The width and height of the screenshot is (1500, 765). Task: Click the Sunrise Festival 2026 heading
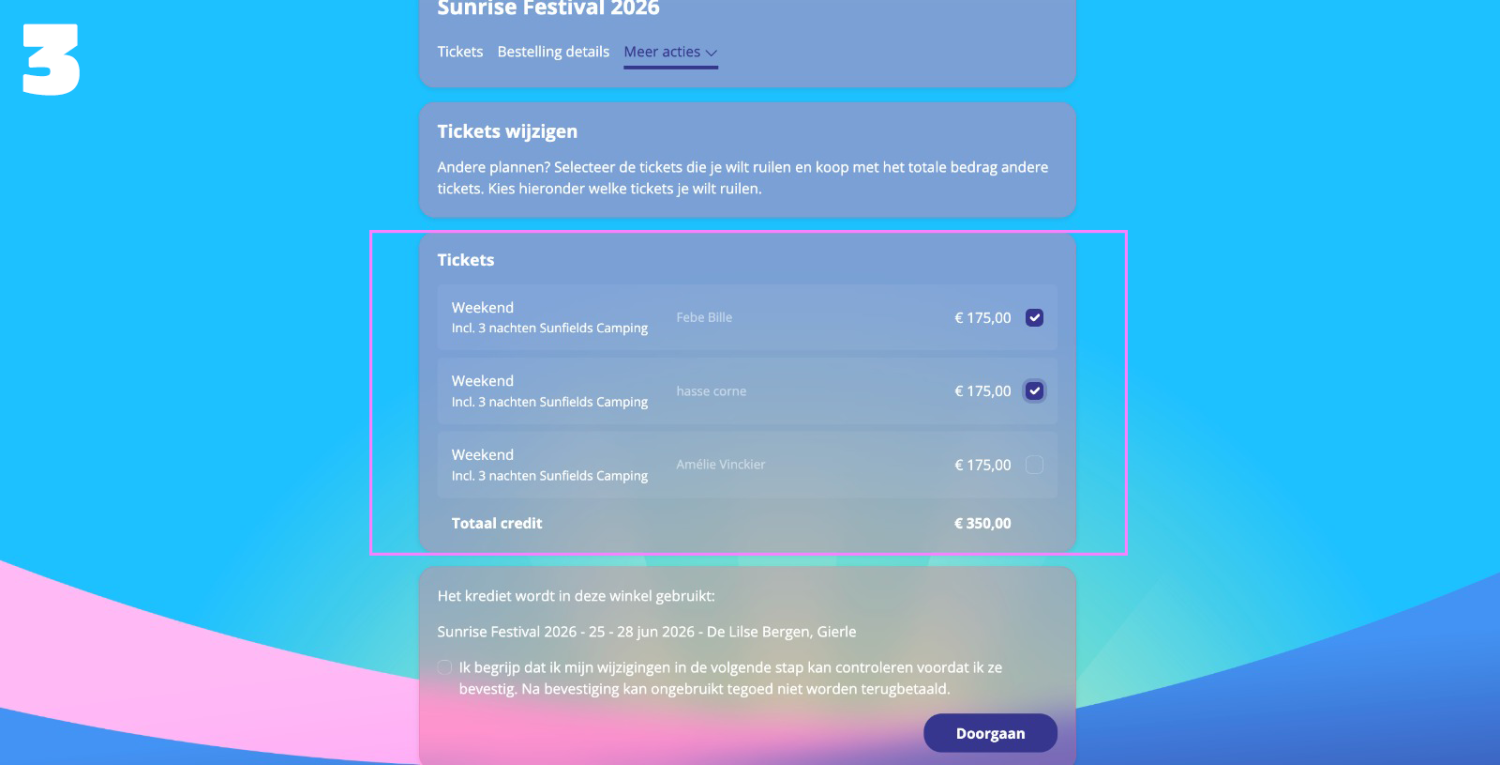tap(548, 9)
